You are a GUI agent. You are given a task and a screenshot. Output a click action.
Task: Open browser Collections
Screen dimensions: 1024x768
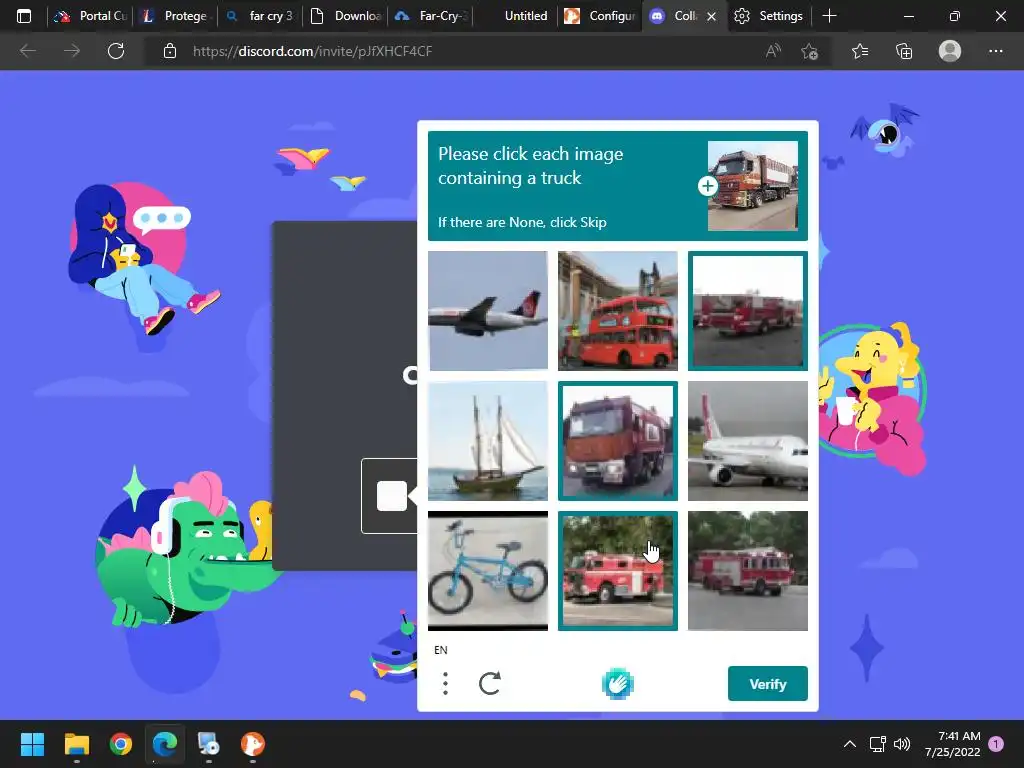tap(904, 51)
